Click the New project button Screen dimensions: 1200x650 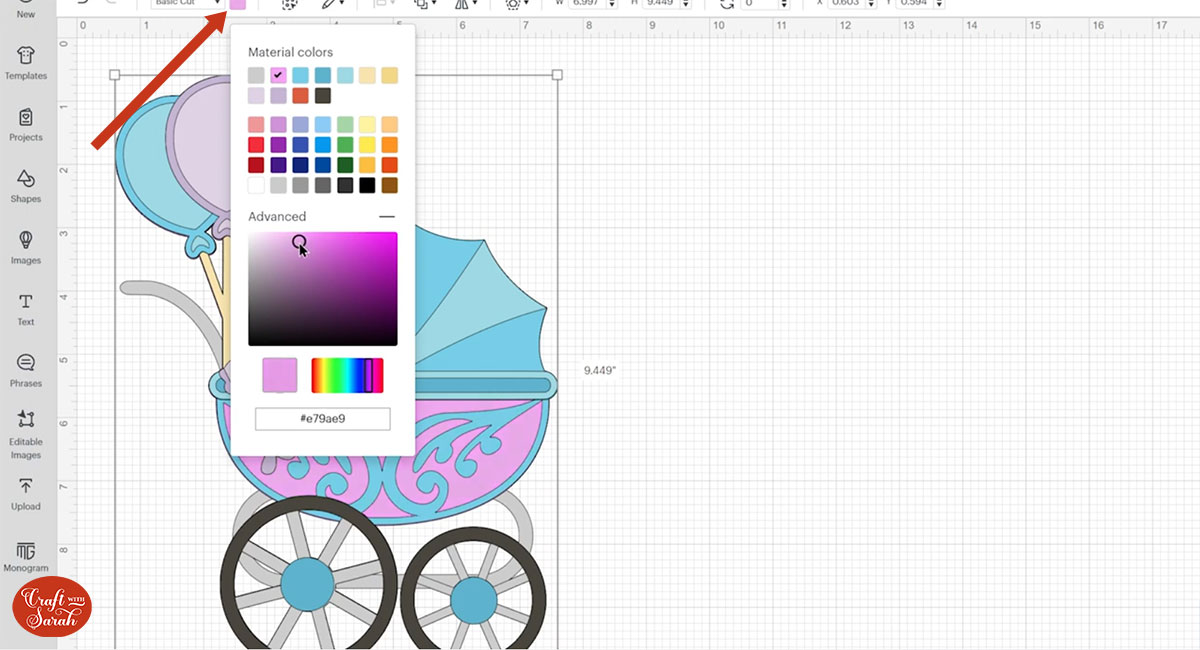click(x=26, y=11)
